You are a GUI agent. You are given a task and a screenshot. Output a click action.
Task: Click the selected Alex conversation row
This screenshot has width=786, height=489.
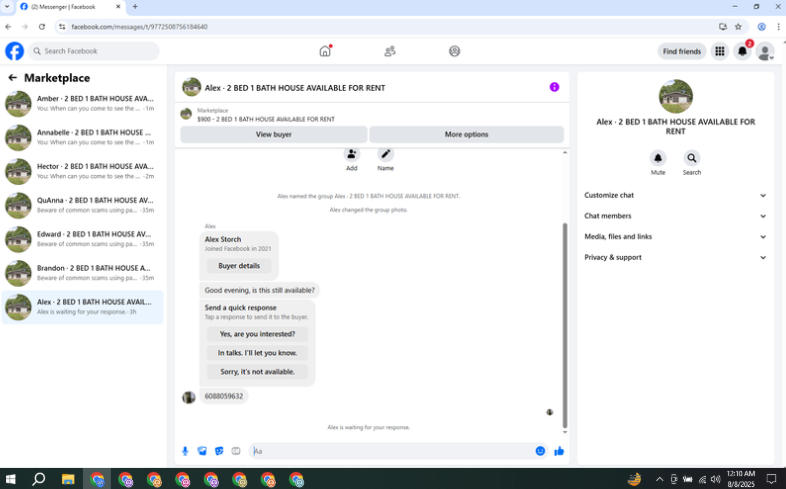pyautogui.click(x=83, y=307)
